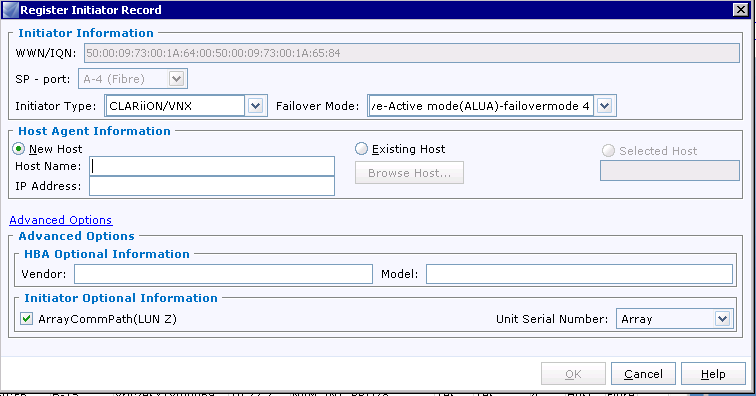Viewport: 756px width, 396px height.
Task: Click the Selected Host text box
Action: (x=670, y=171)
